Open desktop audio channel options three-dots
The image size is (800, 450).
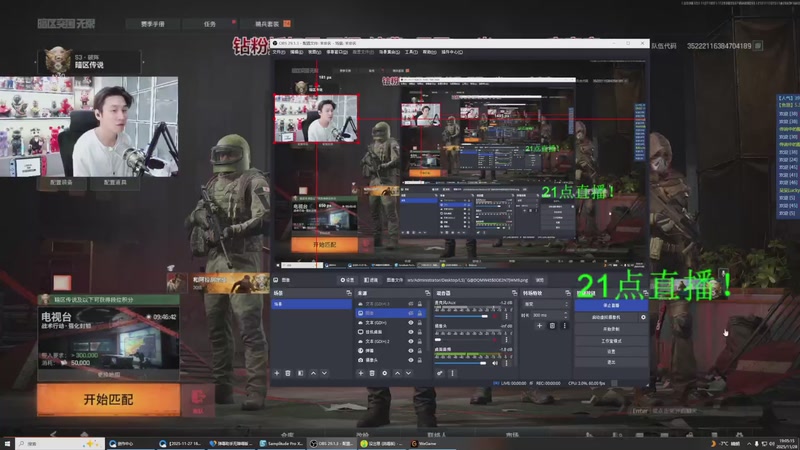point(506,363)
